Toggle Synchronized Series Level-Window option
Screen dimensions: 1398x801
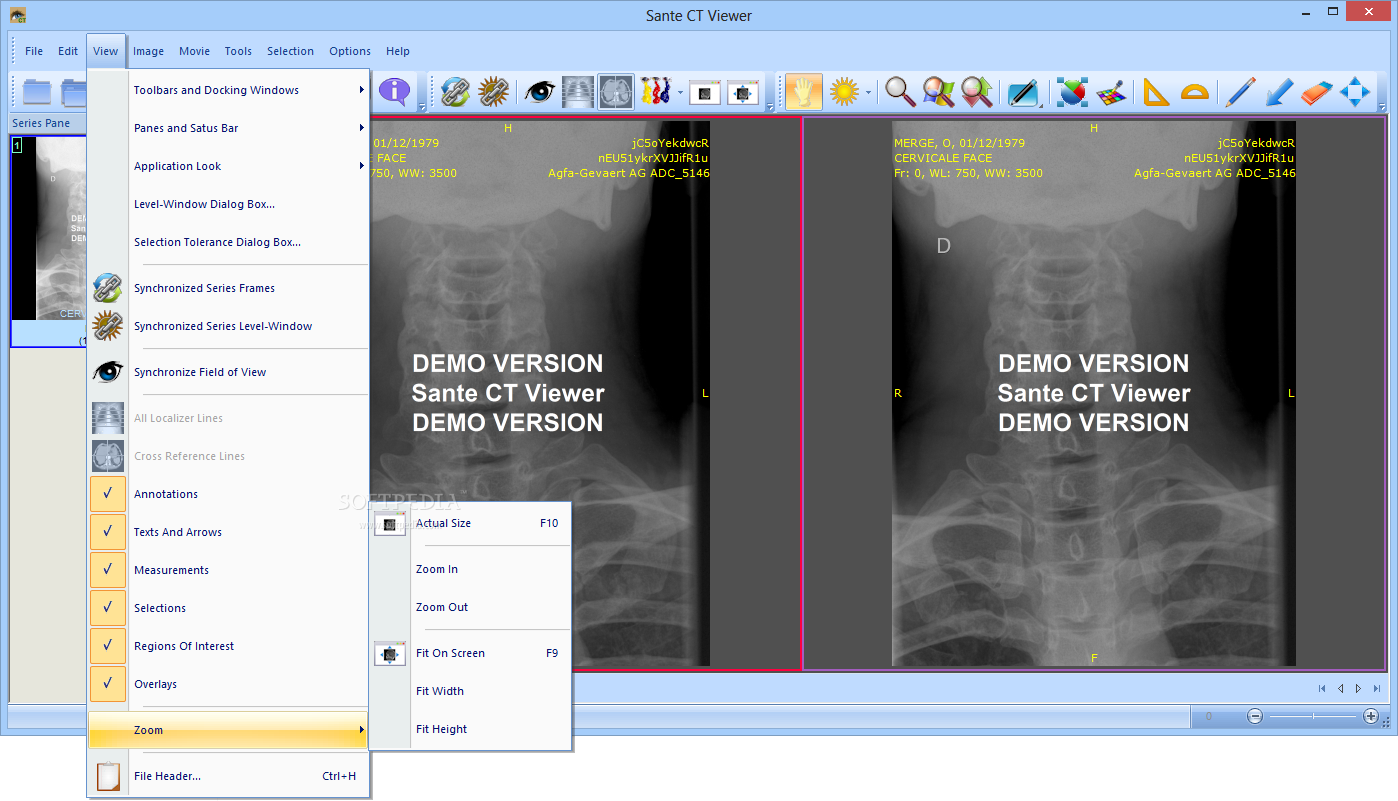pos(229,326)
